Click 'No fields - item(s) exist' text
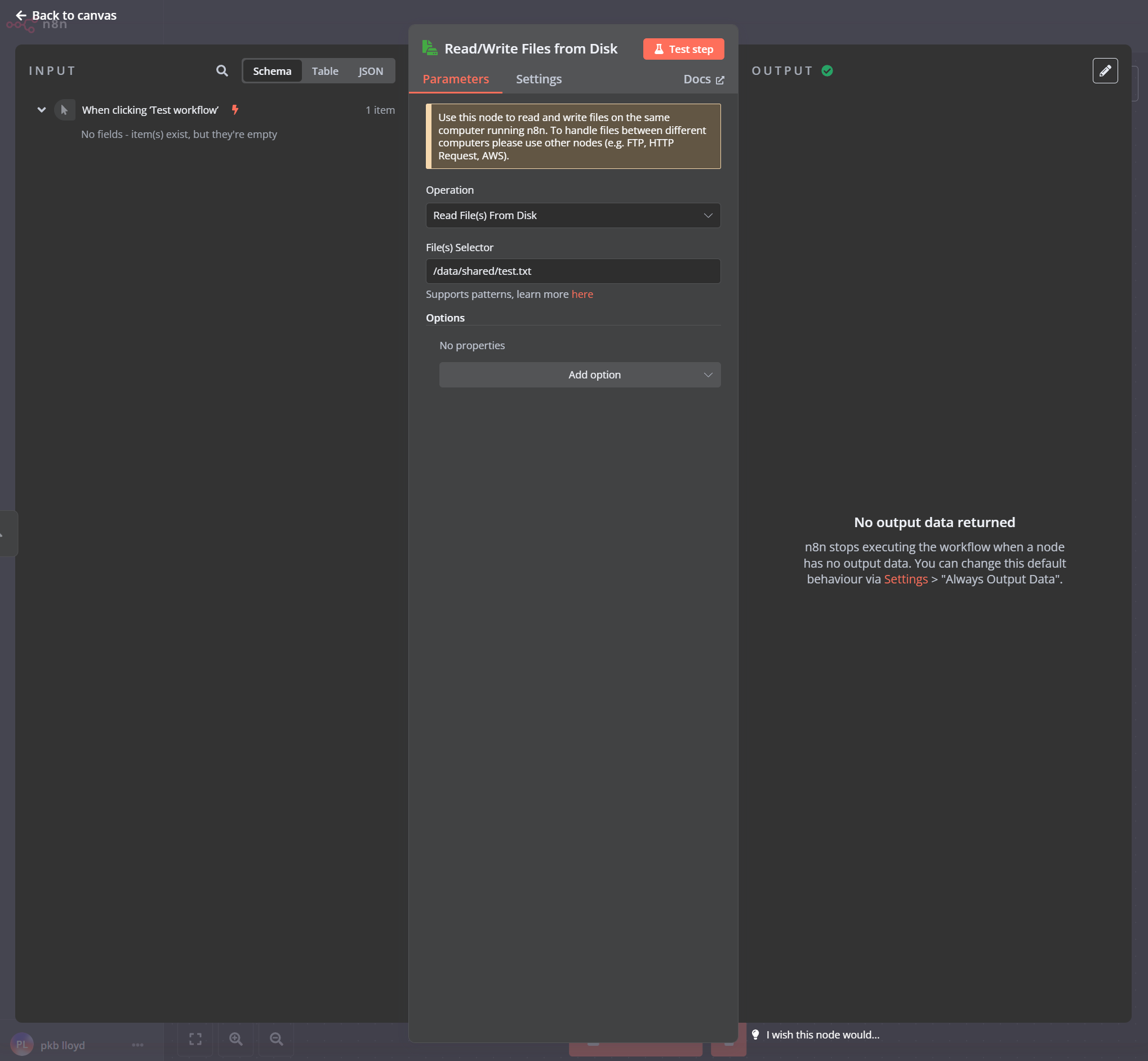1148x1061 pixels. point(179,134)
